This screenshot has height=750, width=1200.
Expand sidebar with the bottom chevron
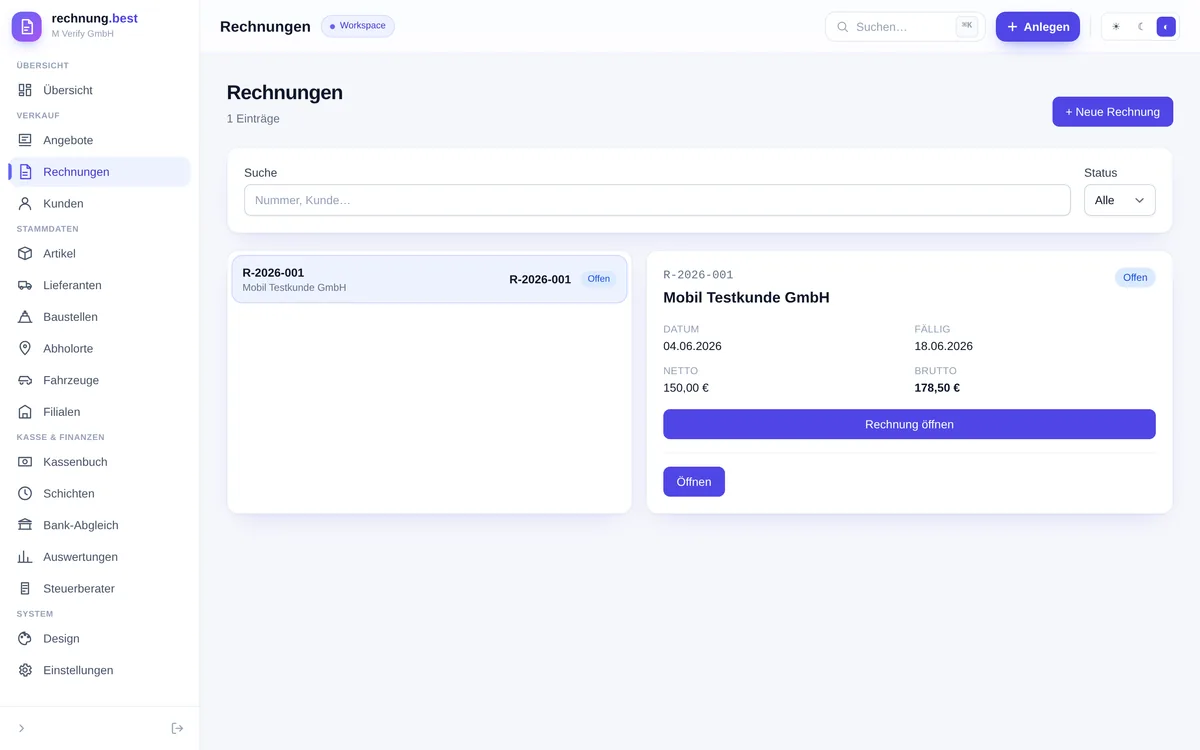[x=22, y=728]
